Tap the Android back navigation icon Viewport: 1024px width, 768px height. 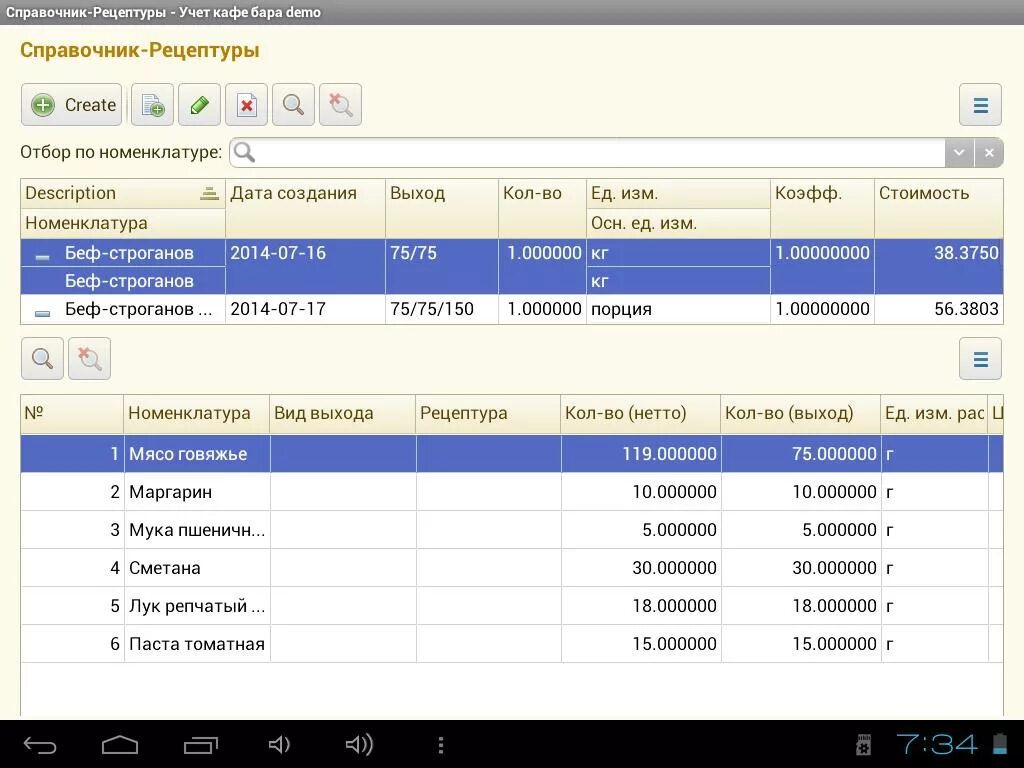point(40,744)
